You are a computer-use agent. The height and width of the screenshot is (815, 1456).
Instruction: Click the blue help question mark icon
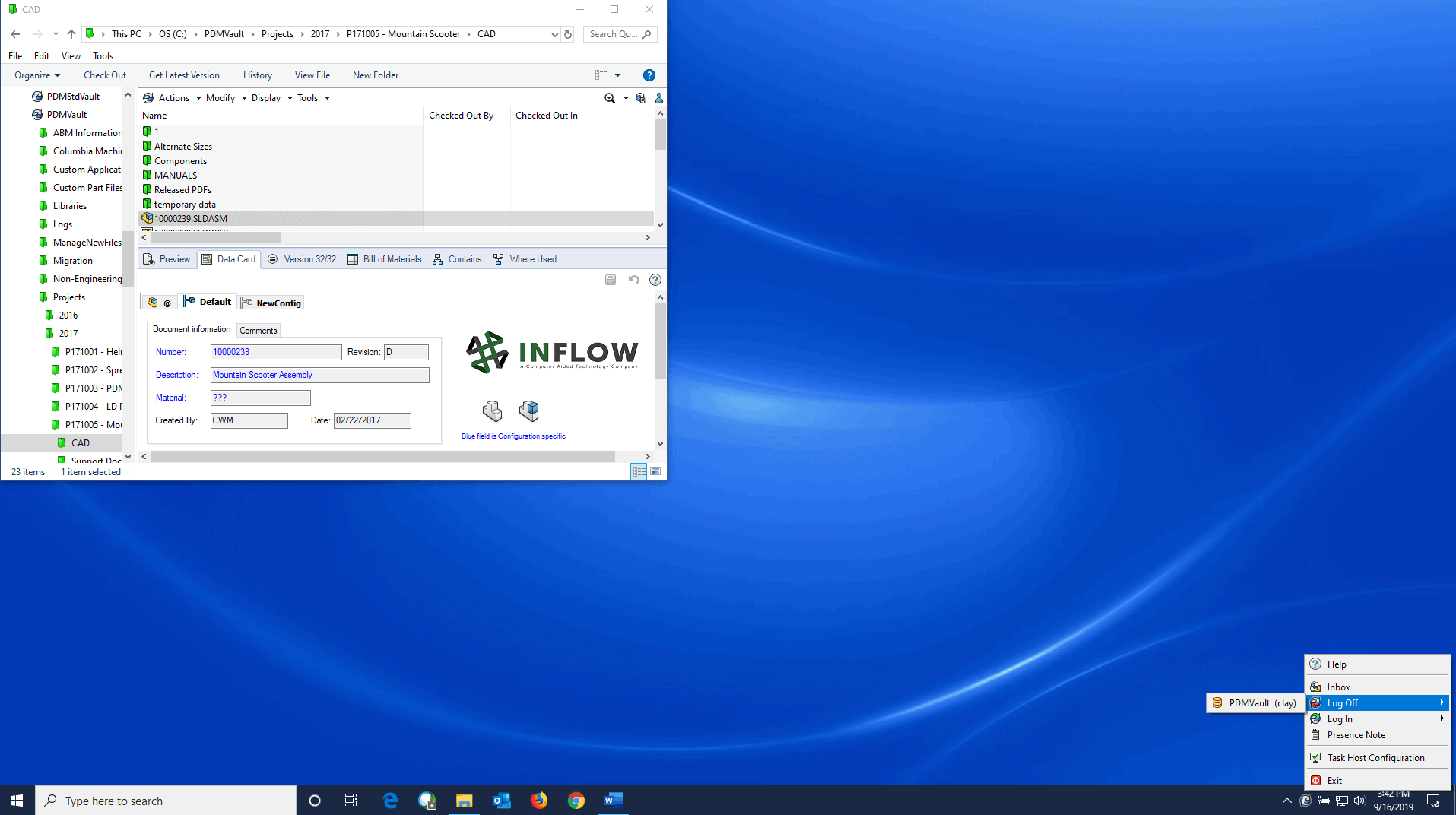pyautogui.click(x=649, y=75)
